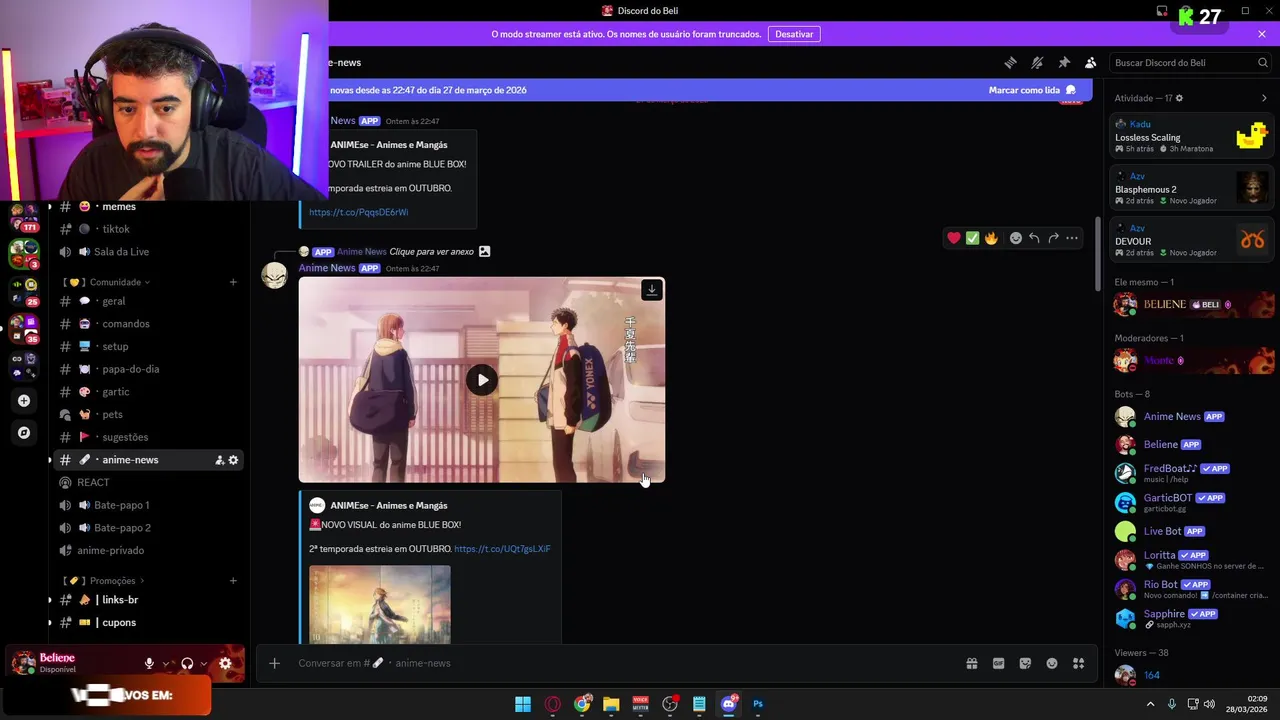The width and height of the screenshot is (1280, 720).
Task: React with the fire emoji
Action: pyautogui.click(x=991, y=238)
